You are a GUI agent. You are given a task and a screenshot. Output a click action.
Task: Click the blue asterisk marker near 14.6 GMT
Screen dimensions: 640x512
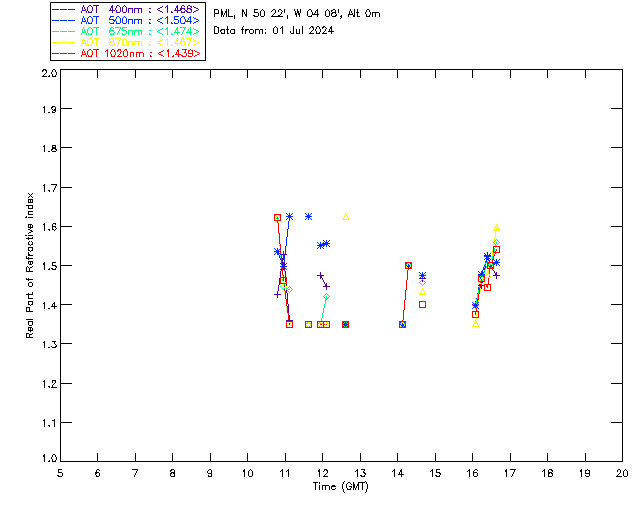point(422,276)
